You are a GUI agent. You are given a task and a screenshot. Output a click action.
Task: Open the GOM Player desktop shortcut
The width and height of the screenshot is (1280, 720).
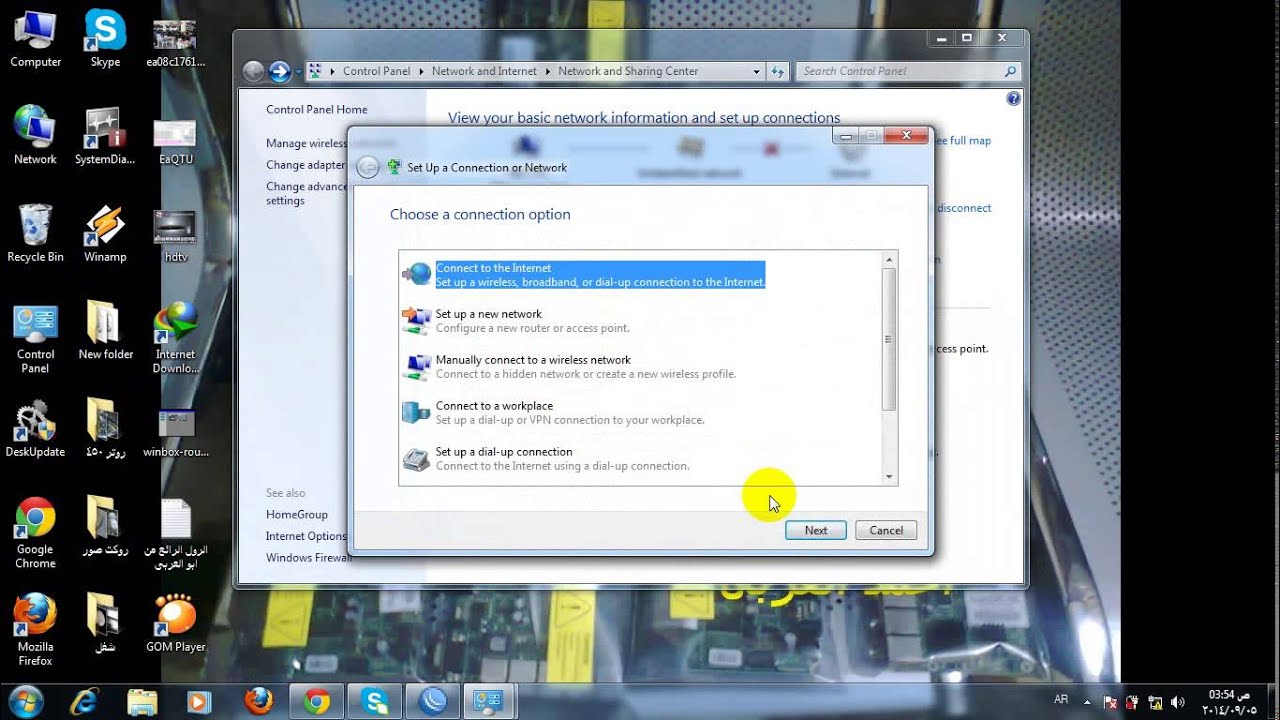[175, 623]
